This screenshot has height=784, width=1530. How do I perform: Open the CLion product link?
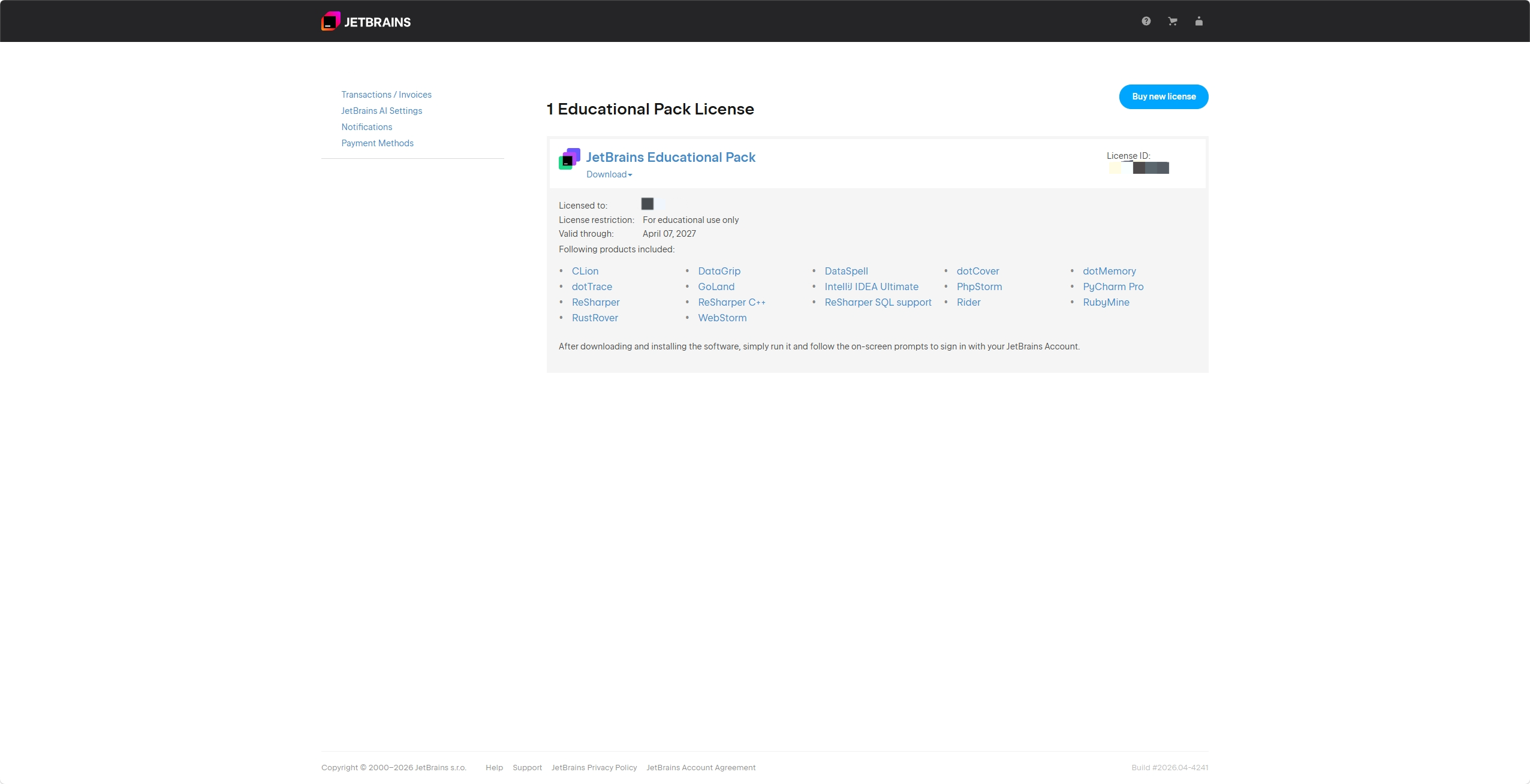(585, 271)
